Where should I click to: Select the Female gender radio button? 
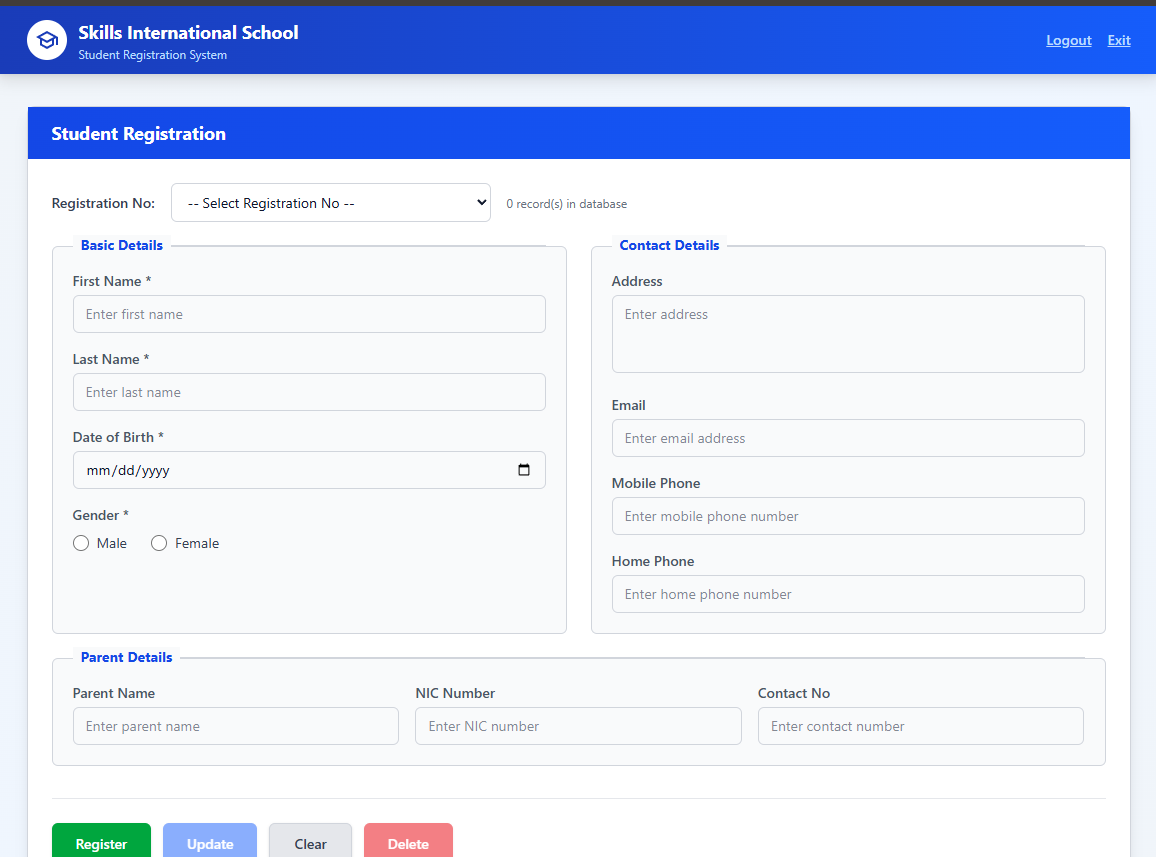(x=159, y=543)
